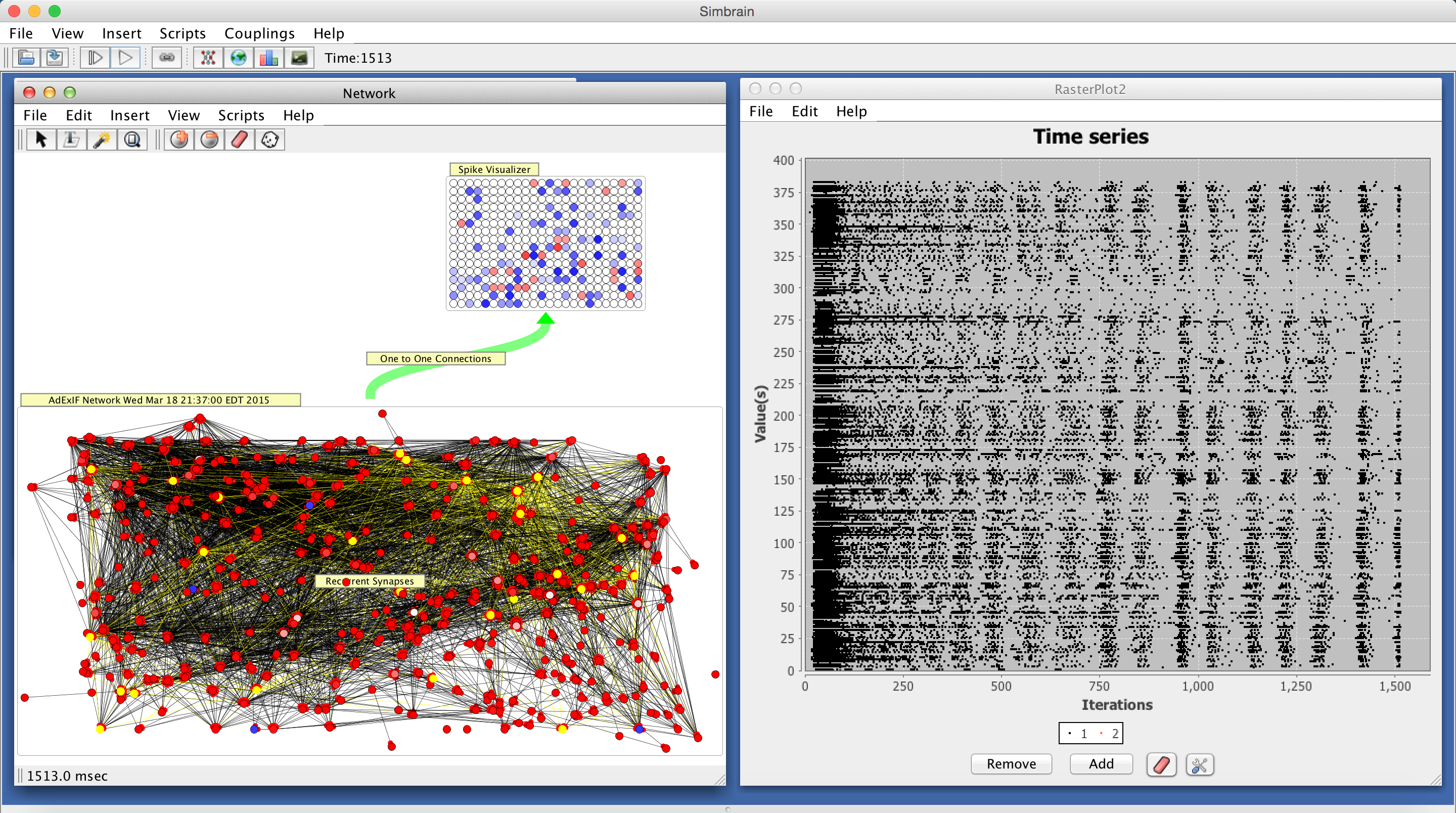1456x813 pixels.
Task: Open the Network window's Insert menu
Action: pyautogui.click(x=129, y=115)
